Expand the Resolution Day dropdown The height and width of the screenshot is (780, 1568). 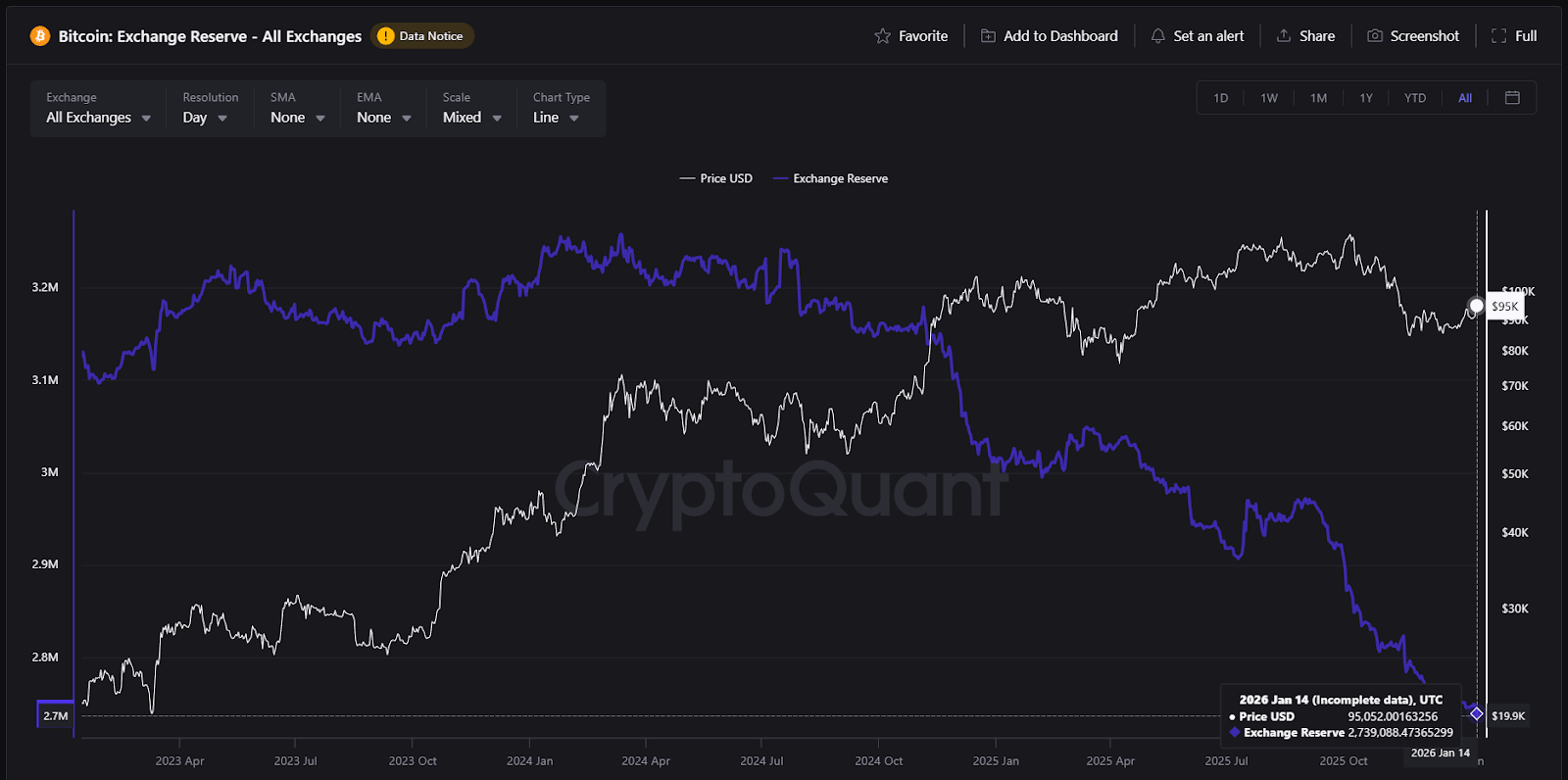click(205, 118)
